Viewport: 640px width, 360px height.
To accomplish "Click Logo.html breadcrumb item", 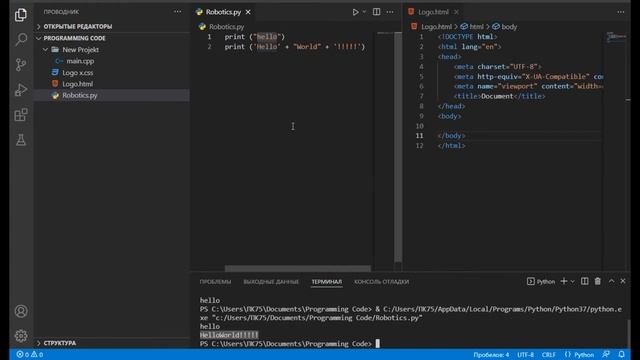I will (432, 27).
